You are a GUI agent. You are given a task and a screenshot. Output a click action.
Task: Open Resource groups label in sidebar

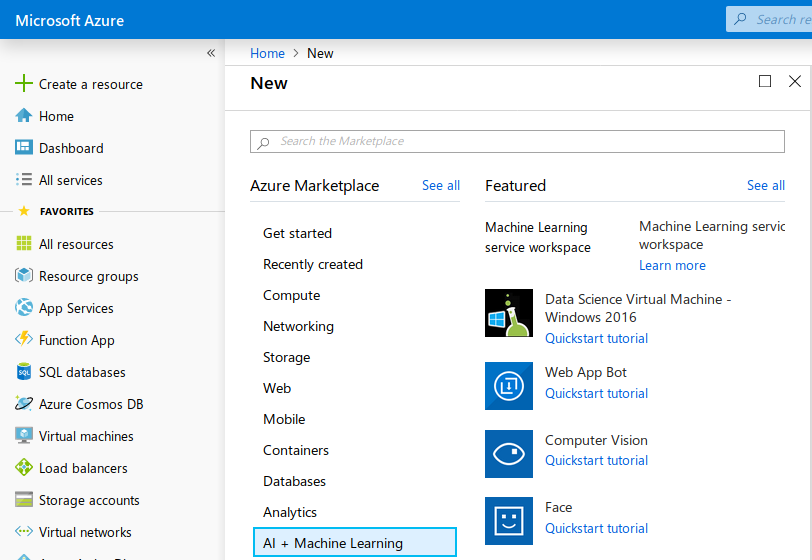click(x=89, y=276)
